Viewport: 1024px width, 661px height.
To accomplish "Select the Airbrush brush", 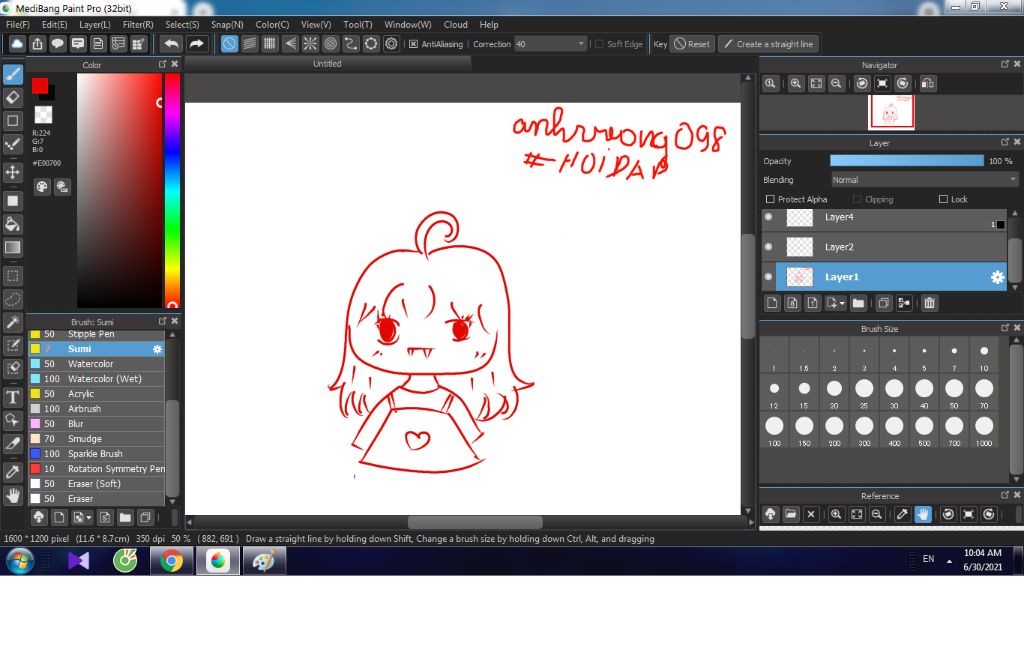I will 97,409.
